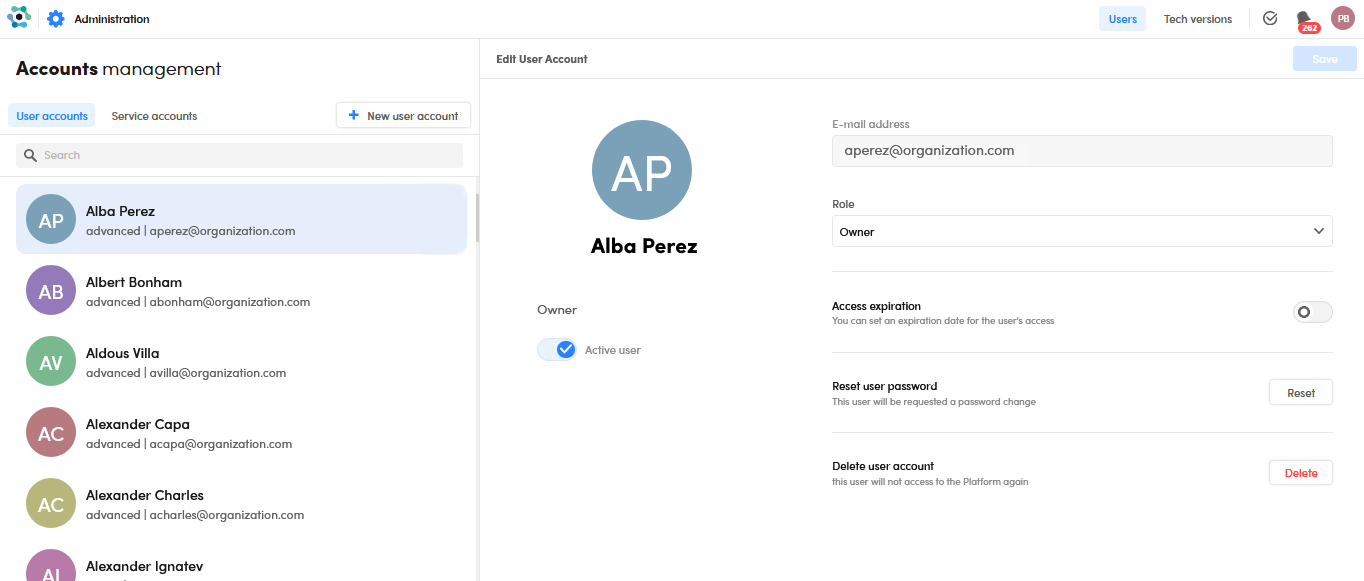This screenshot has width=1364, height=581.
Task: Click the platform logo icon
Action: coord(18,18)
